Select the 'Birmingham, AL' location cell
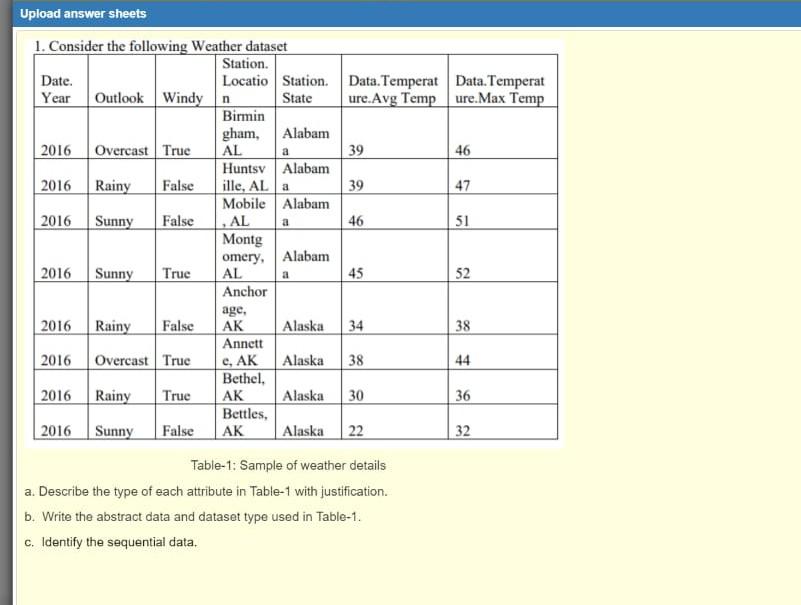 click(243, 133)
